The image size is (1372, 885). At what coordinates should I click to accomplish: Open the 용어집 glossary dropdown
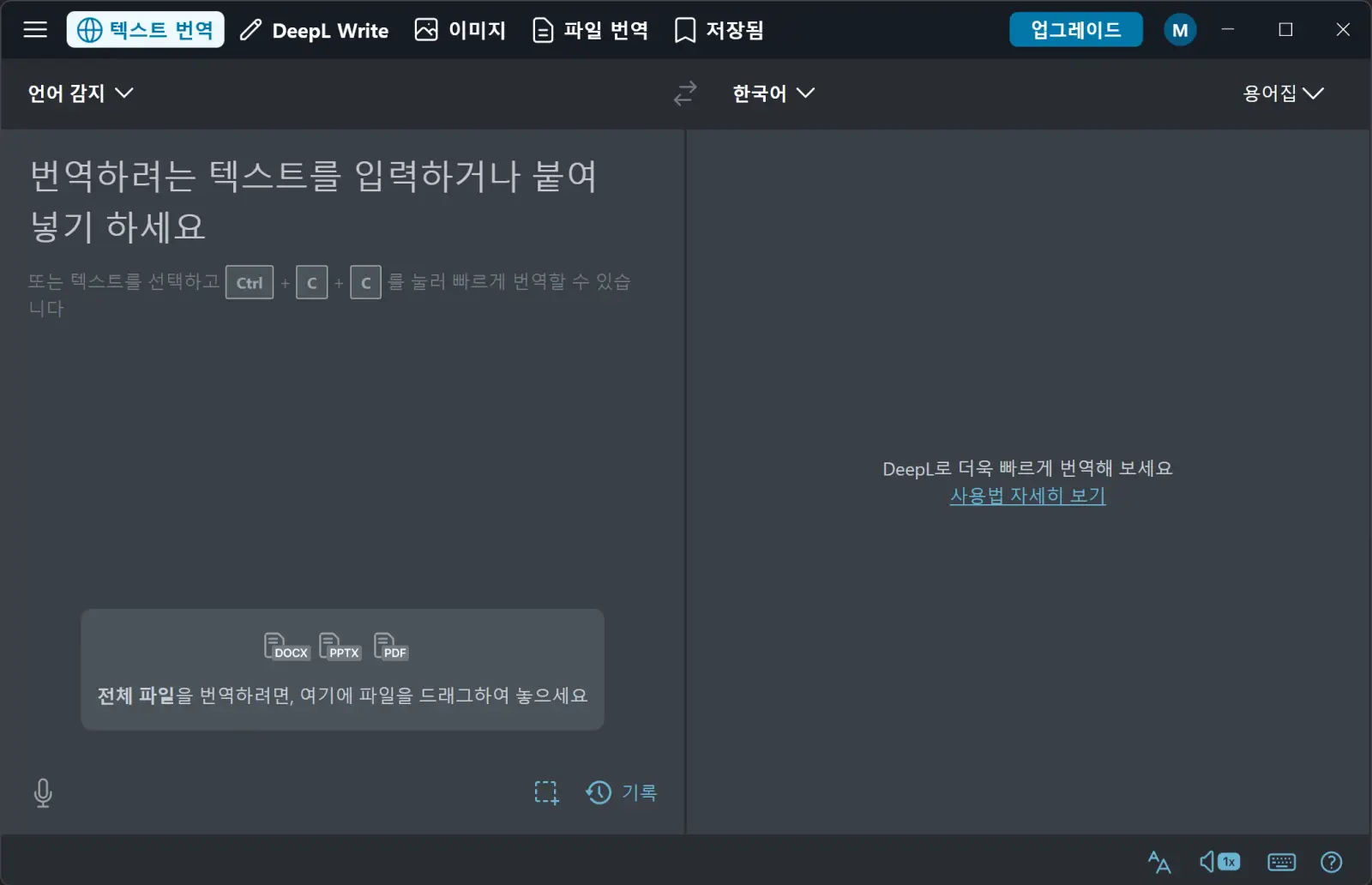click(x=1284, y=93)
